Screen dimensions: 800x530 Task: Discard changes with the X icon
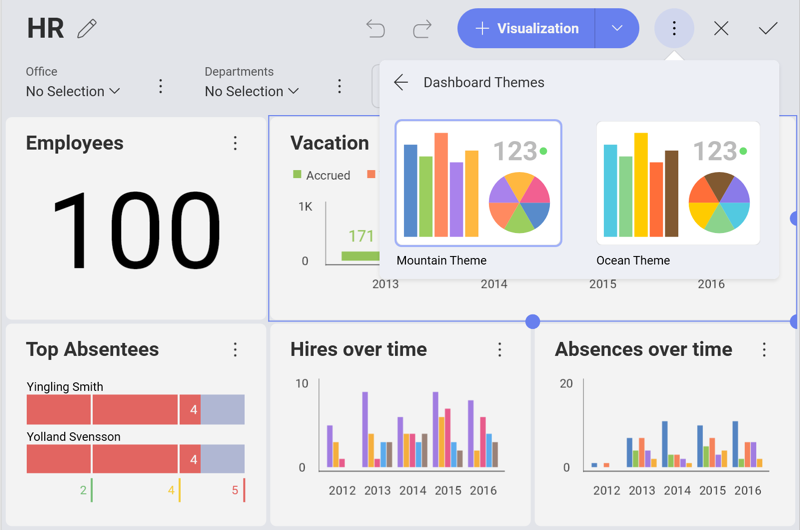pyautogui.click(x=721, y=29)
